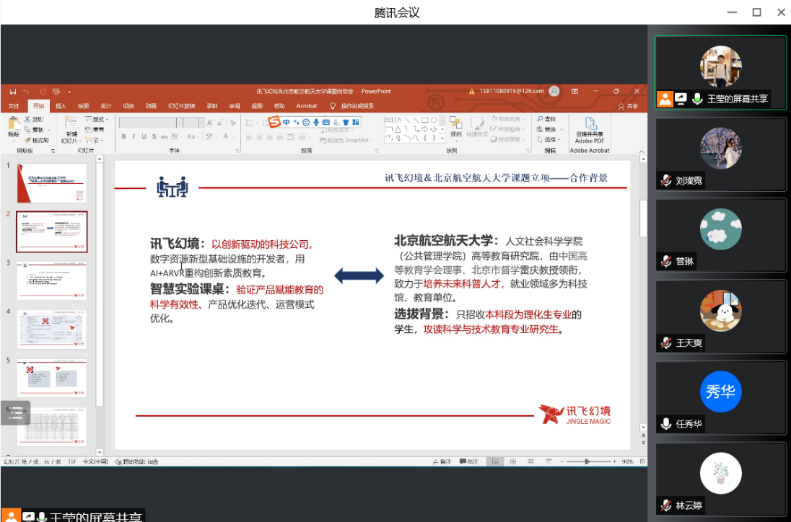Click the microphone icon beside 任秀华
Screen dimensions: 791x522
[x=665, y=423]
